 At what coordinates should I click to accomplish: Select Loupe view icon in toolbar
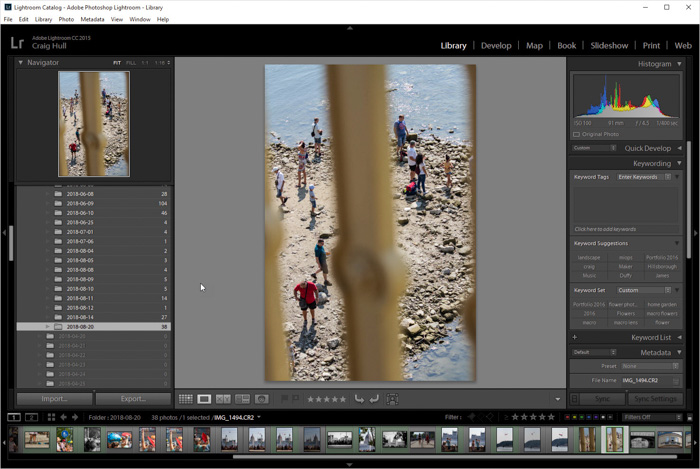204,399
